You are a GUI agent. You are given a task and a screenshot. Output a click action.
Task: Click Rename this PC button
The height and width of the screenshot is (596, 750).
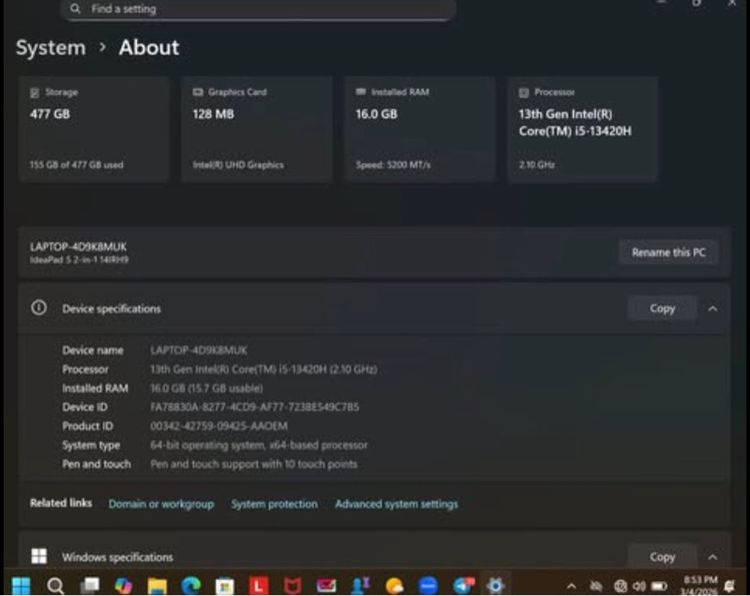click(x=668, y=253)
